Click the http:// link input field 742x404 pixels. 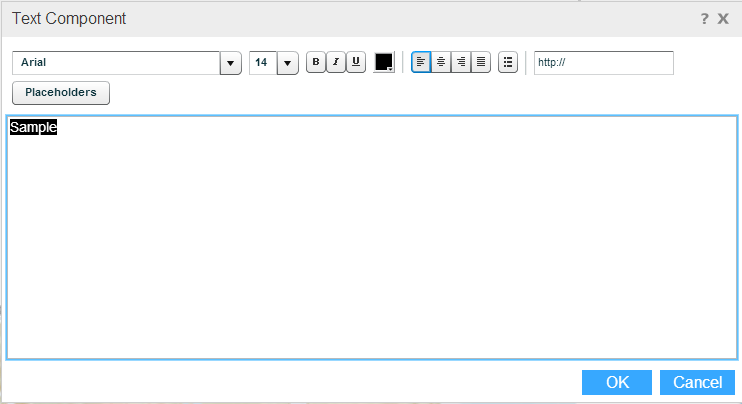(x=603, y=63)
